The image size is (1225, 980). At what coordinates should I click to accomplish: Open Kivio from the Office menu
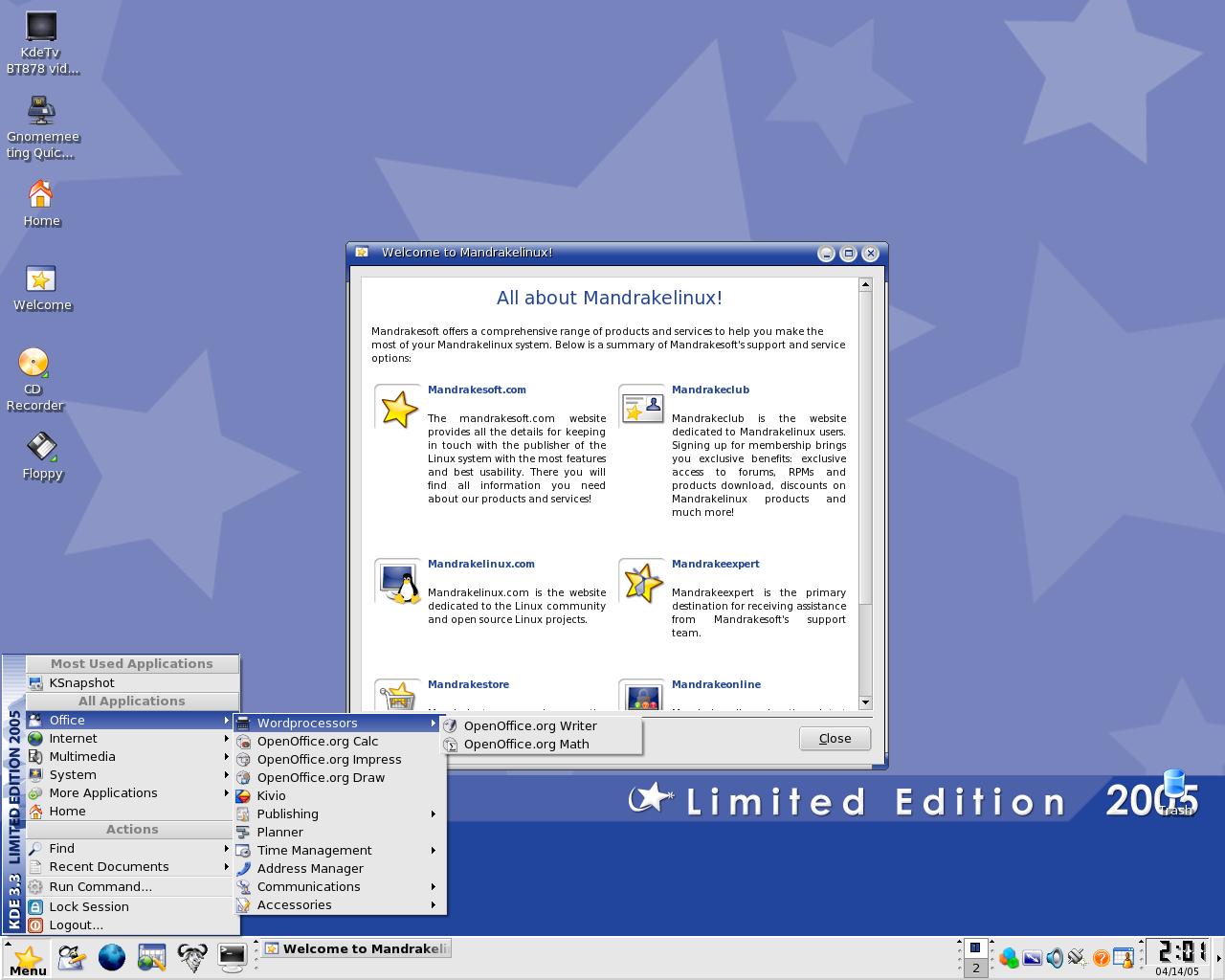[340, 795]
